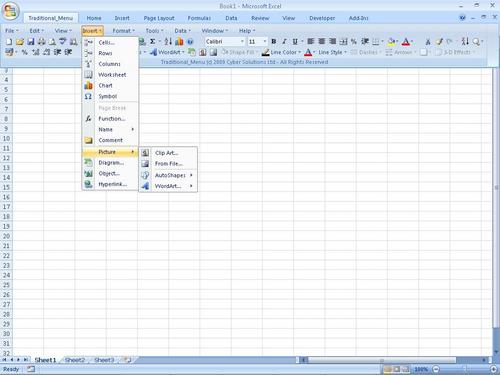Choose From File in Picture submenu
The height and width of the screenshot is (375, 500).
point(168,164)
